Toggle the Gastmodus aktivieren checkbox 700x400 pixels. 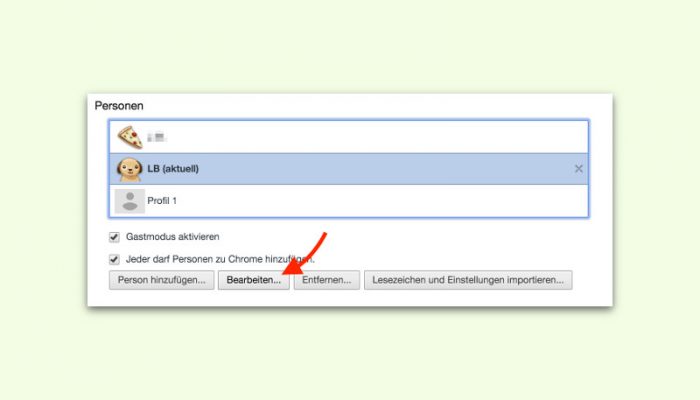click(114, 237)
